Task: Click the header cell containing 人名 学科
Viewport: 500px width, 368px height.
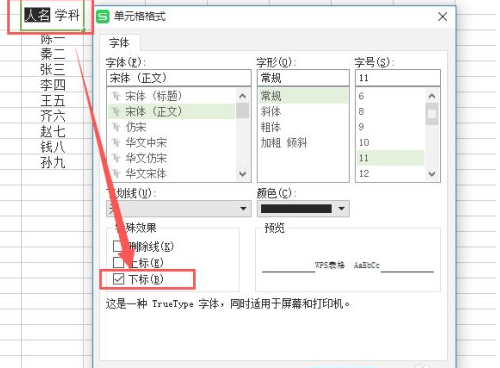Action: pyautogui.click(x=52, y=16)
